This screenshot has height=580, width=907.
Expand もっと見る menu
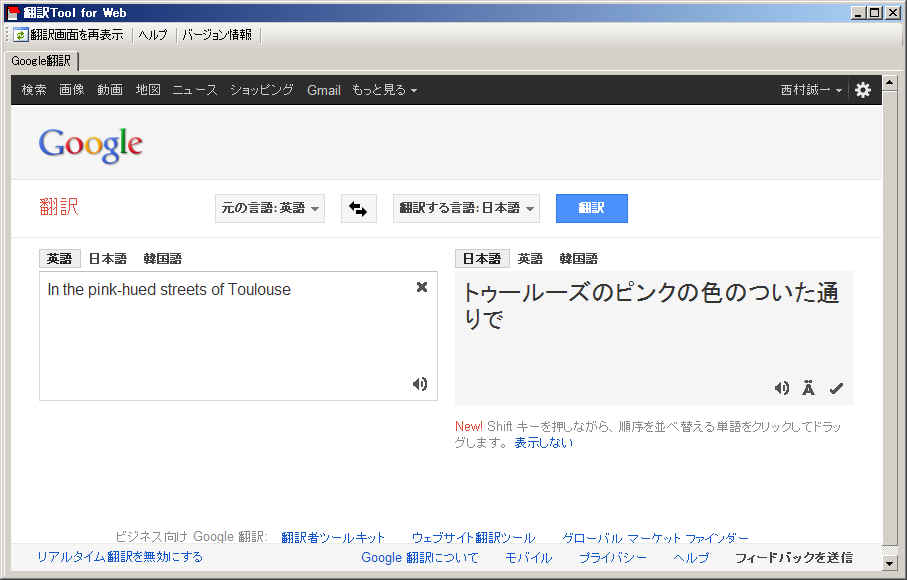(x=384, y=90)
